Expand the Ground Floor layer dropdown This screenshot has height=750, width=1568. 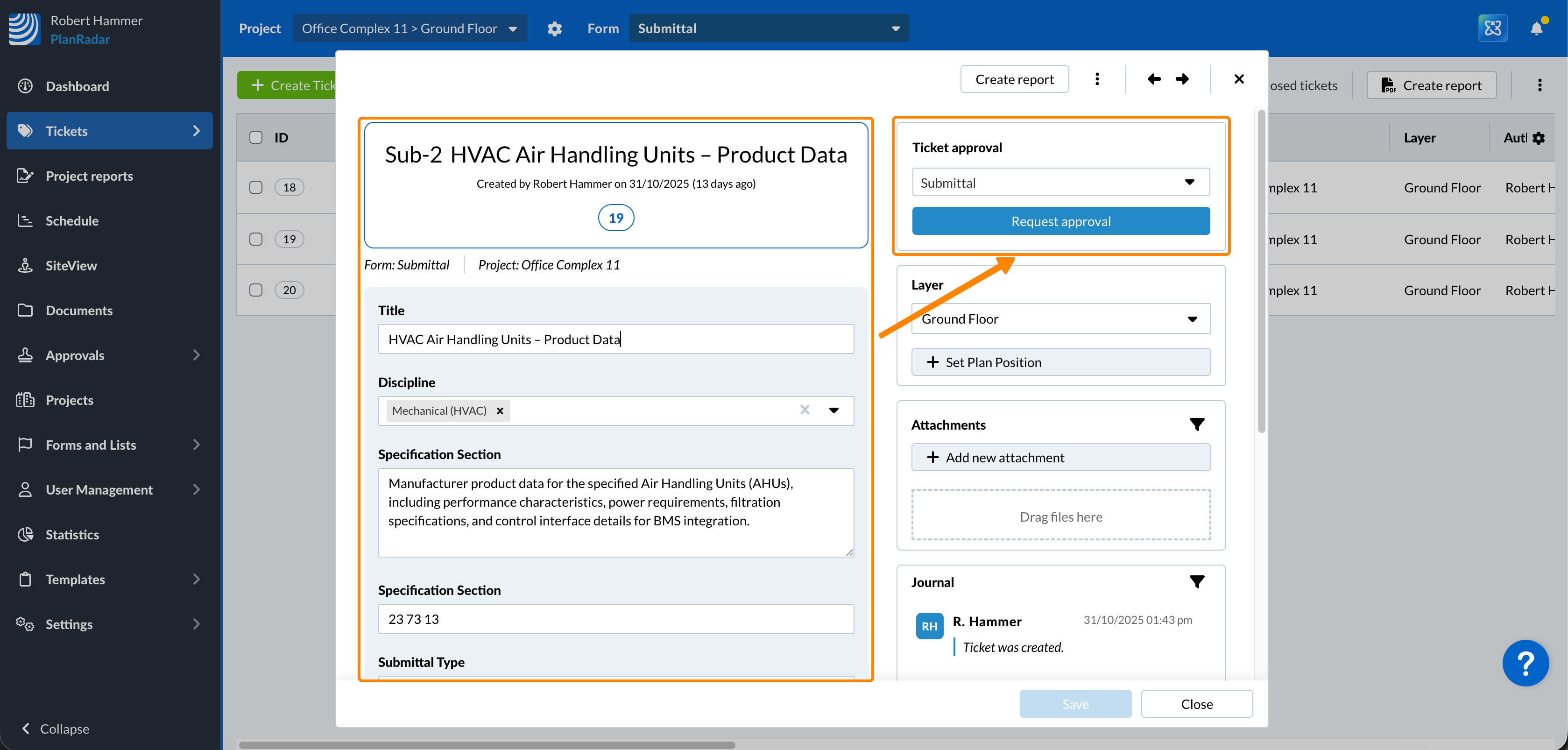(1060, 319)
